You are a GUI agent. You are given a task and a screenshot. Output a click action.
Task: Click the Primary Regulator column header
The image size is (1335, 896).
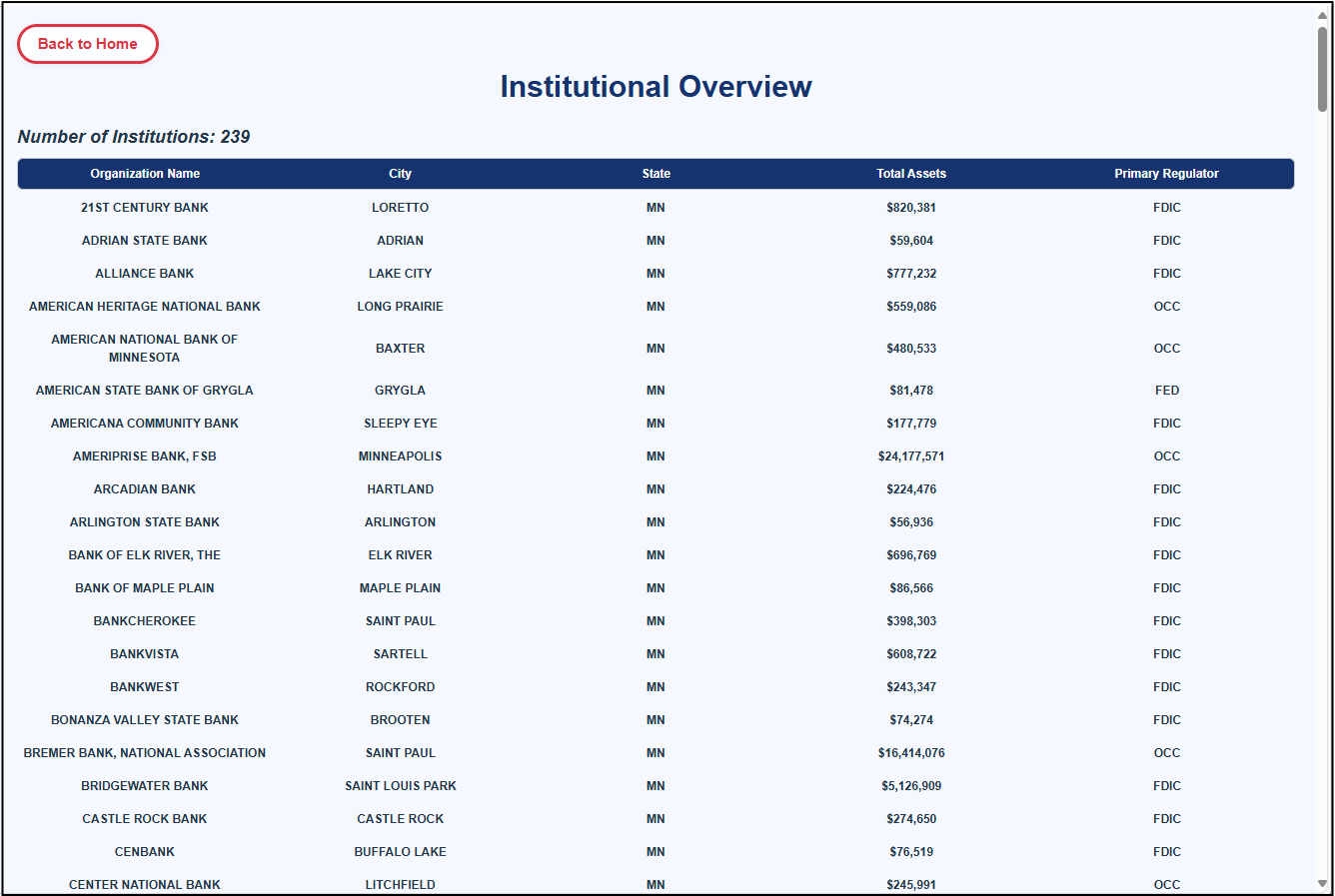pyautogui.click(x=1166, y=174)
